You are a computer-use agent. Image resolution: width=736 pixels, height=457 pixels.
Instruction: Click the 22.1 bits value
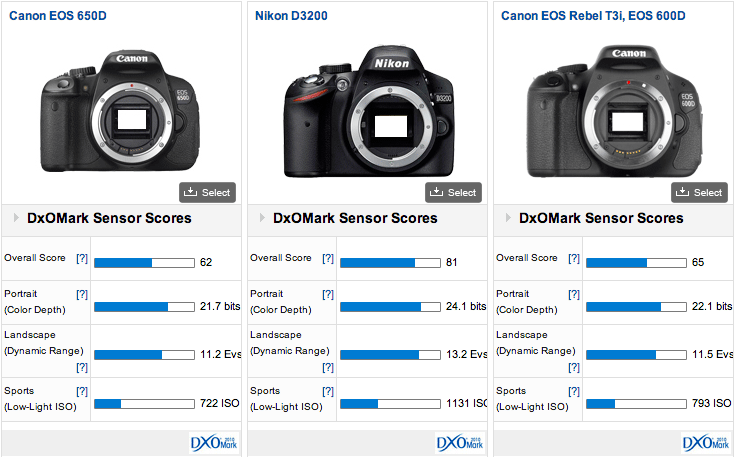712,306
